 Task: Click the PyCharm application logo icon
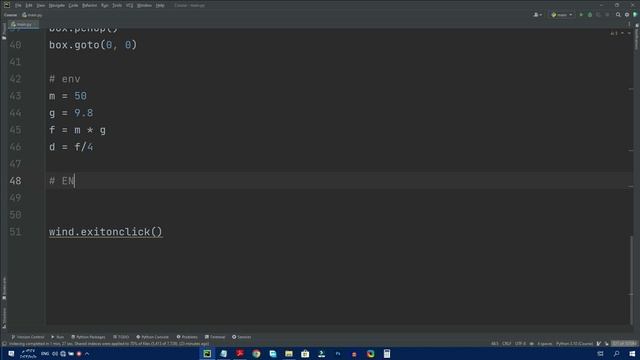pyautogui.click(x=7, y=5)
